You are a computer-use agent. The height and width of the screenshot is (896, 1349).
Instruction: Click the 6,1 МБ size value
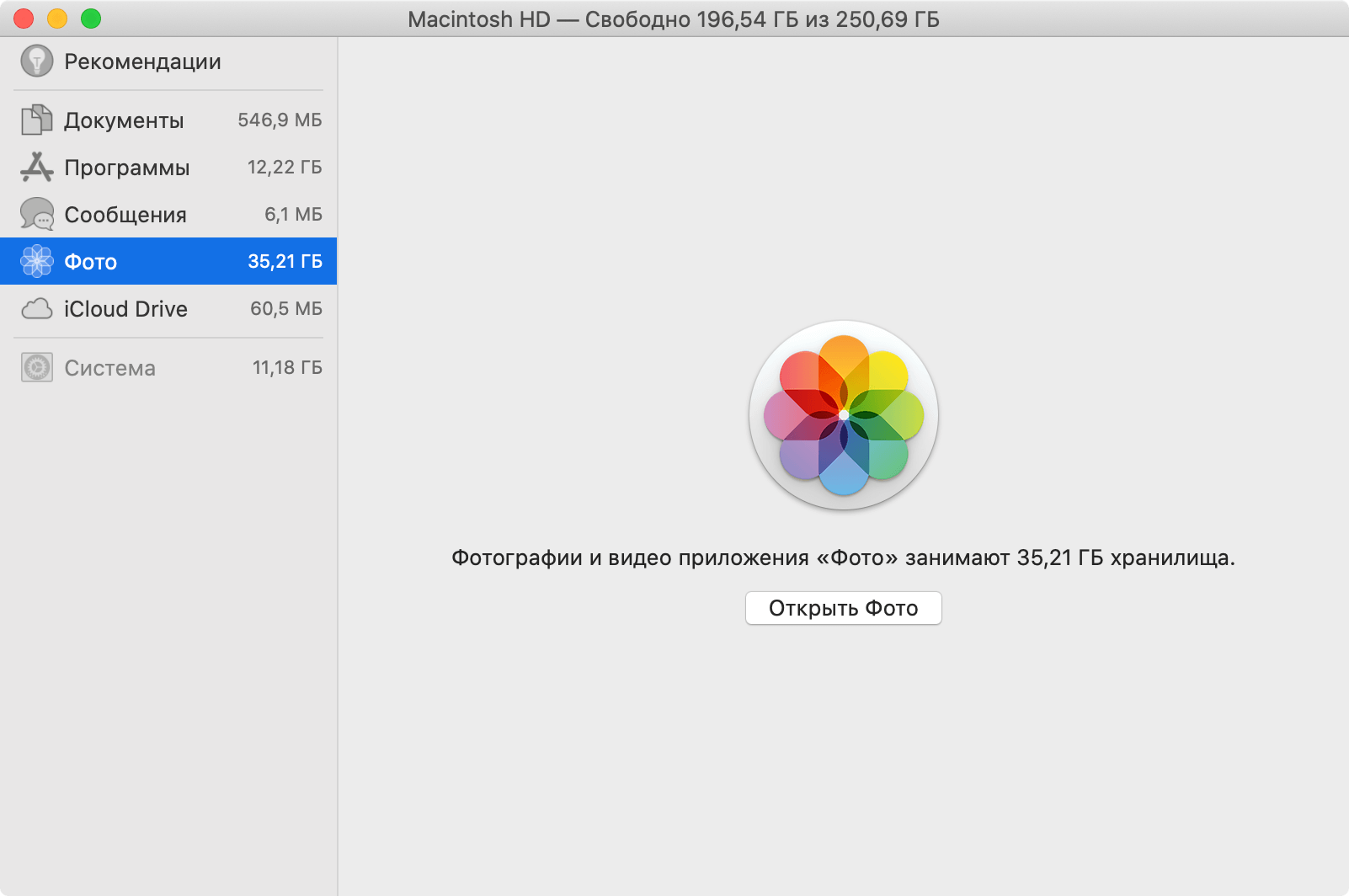(293, 215)
